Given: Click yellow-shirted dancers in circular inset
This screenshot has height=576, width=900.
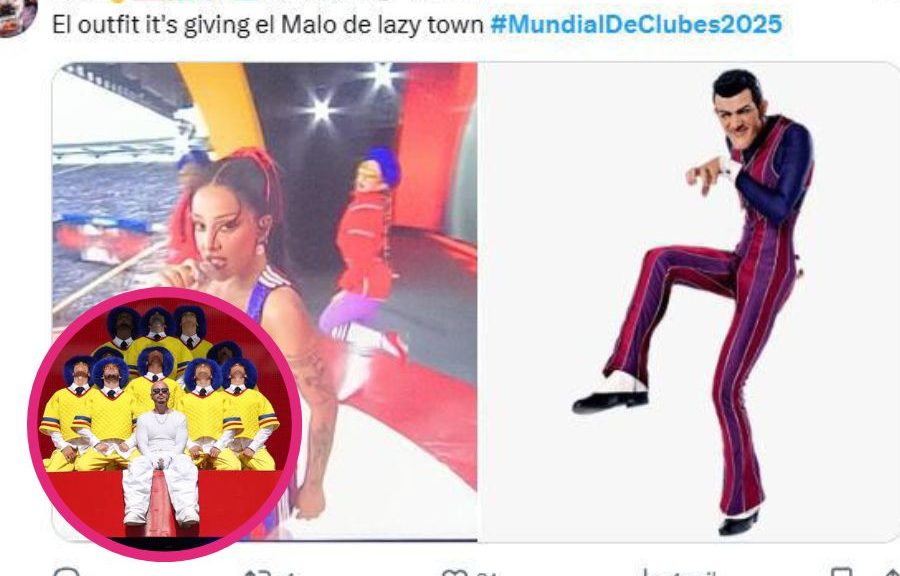Looking at the screenshot, I should click(159, 390).
